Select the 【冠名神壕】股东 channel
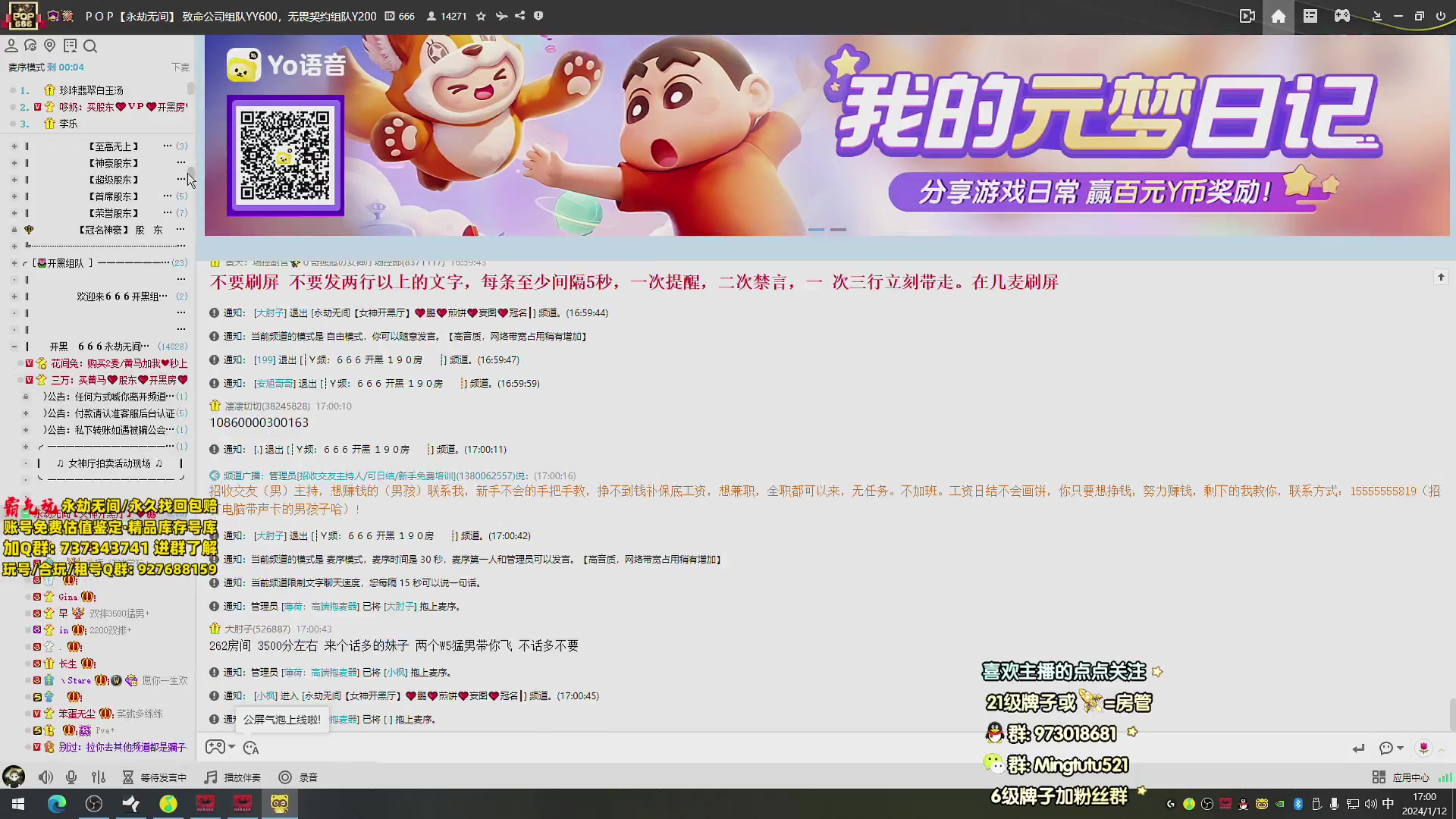 [121, 230]
